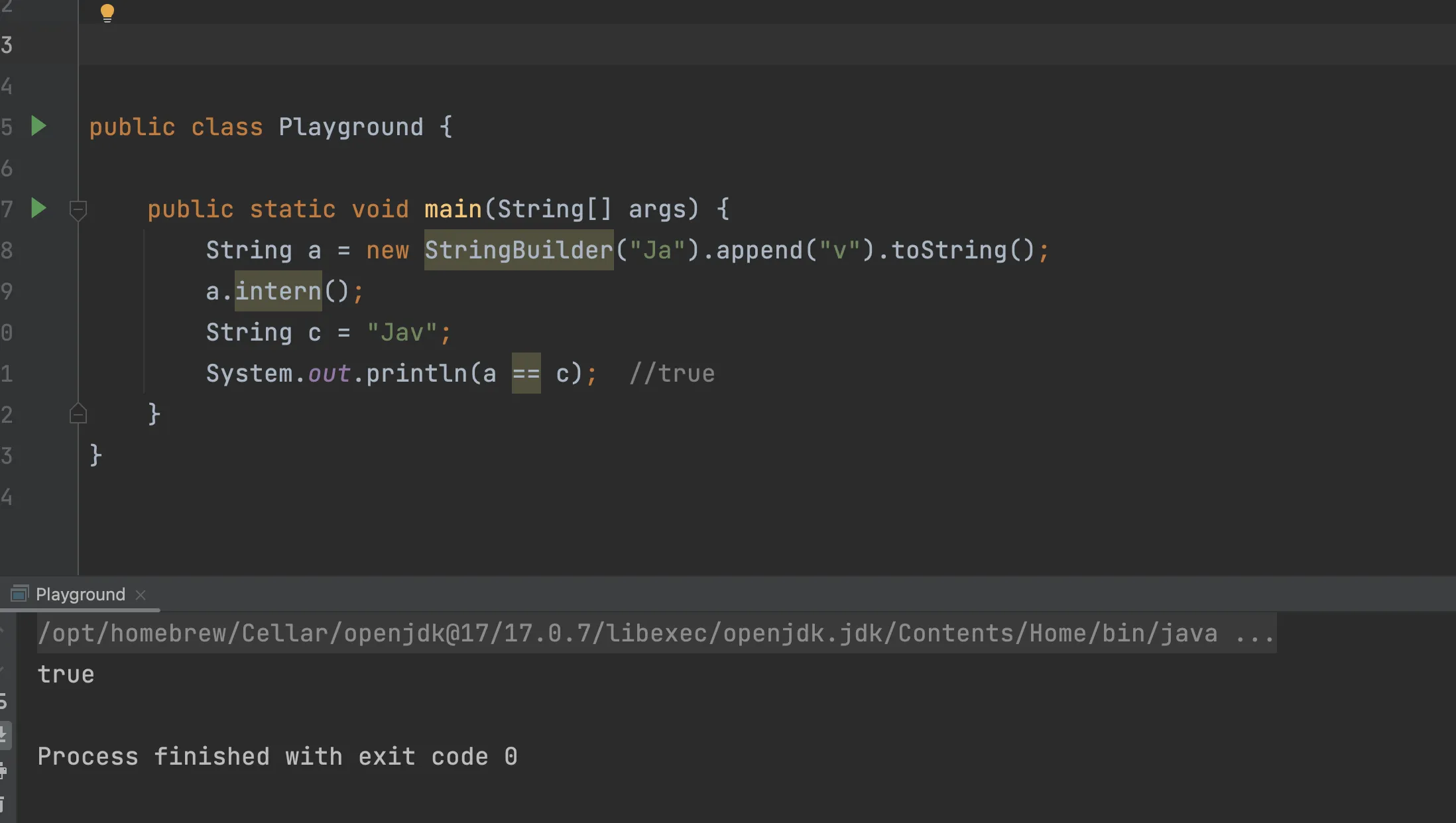Viewport: 1456px width, 823px height.
Task: Click the print console output icon
Action: [x=4, y=770]
